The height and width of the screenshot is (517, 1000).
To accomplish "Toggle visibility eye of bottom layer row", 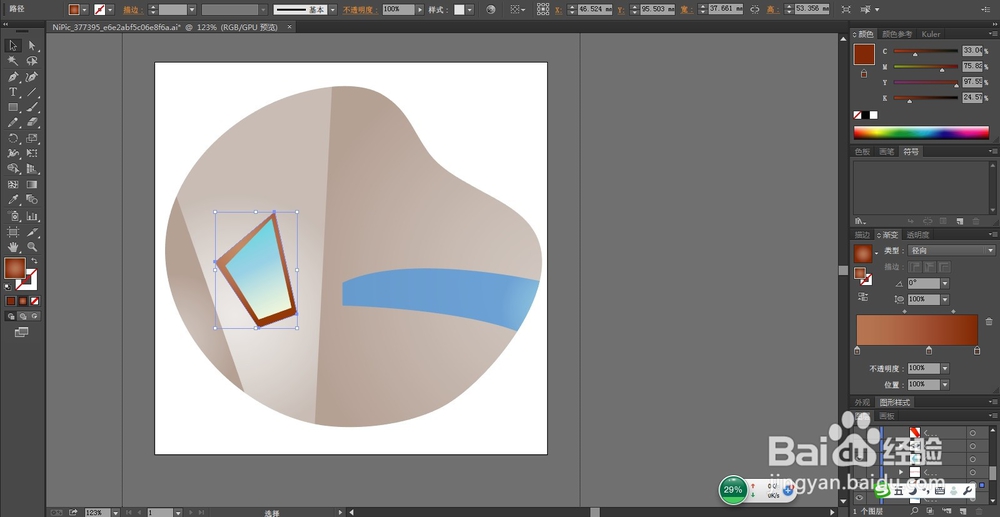I will click(859, 498).
